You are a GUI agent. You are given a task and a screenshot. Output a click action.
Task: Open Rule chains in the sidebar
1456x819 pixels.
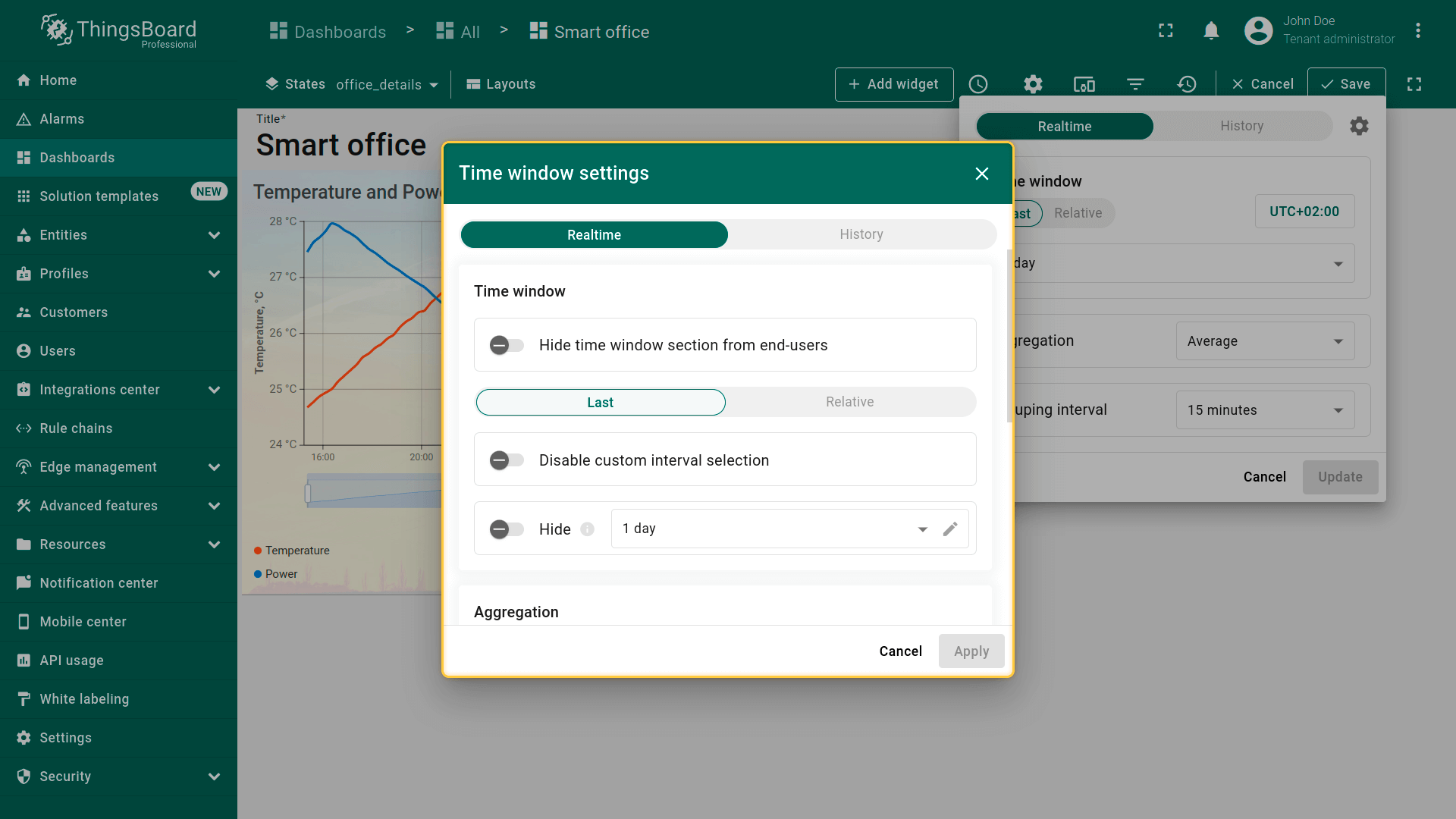(x=76, y=428)
